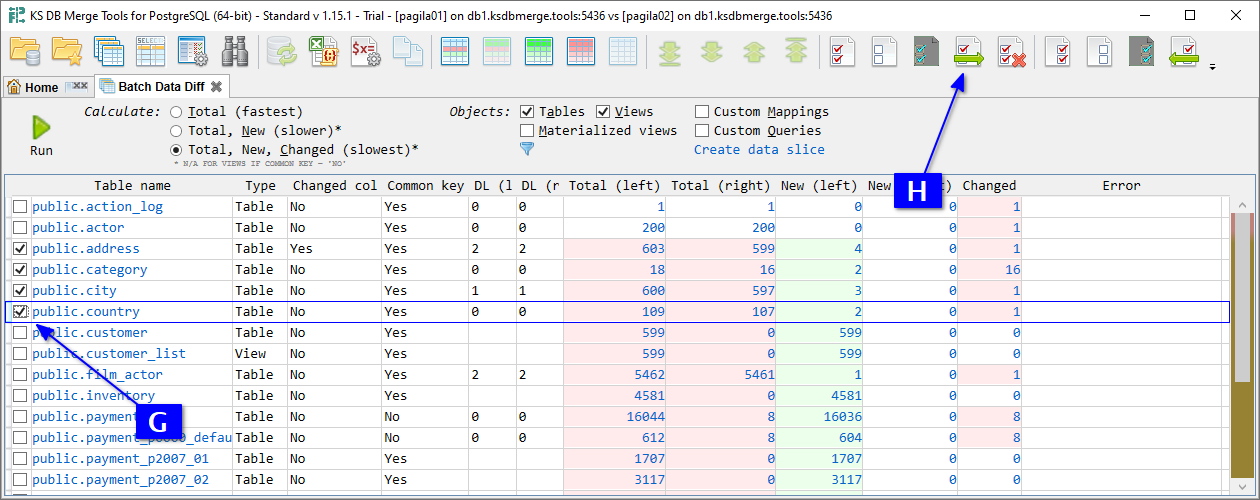Switch to the Home tab
Image resolution: width=1260 pixels, height=500 pixels.
click(33, 87)
